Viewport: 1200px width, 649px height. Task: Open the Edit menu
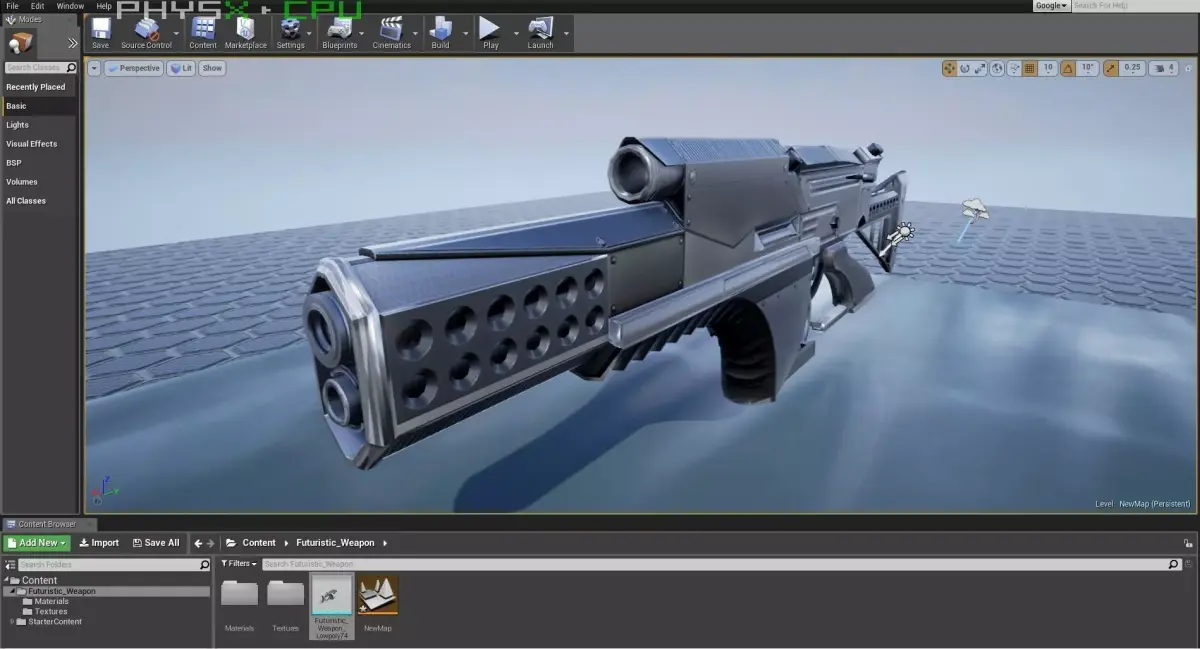[x=37, y=6]
